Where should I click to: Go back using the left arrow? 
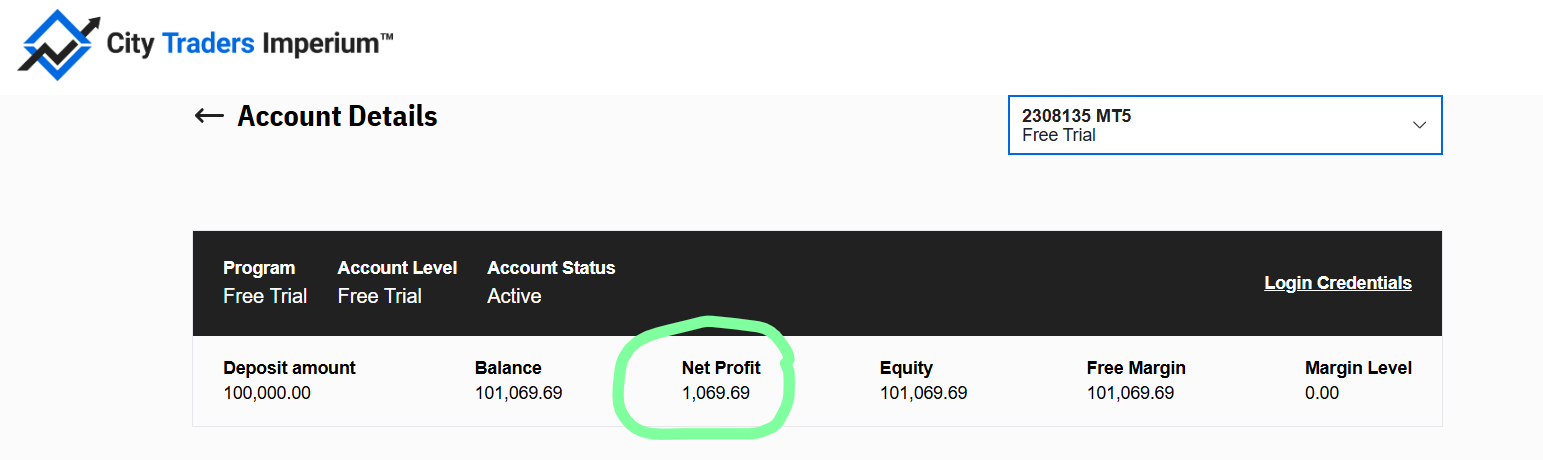pos(208,116)
